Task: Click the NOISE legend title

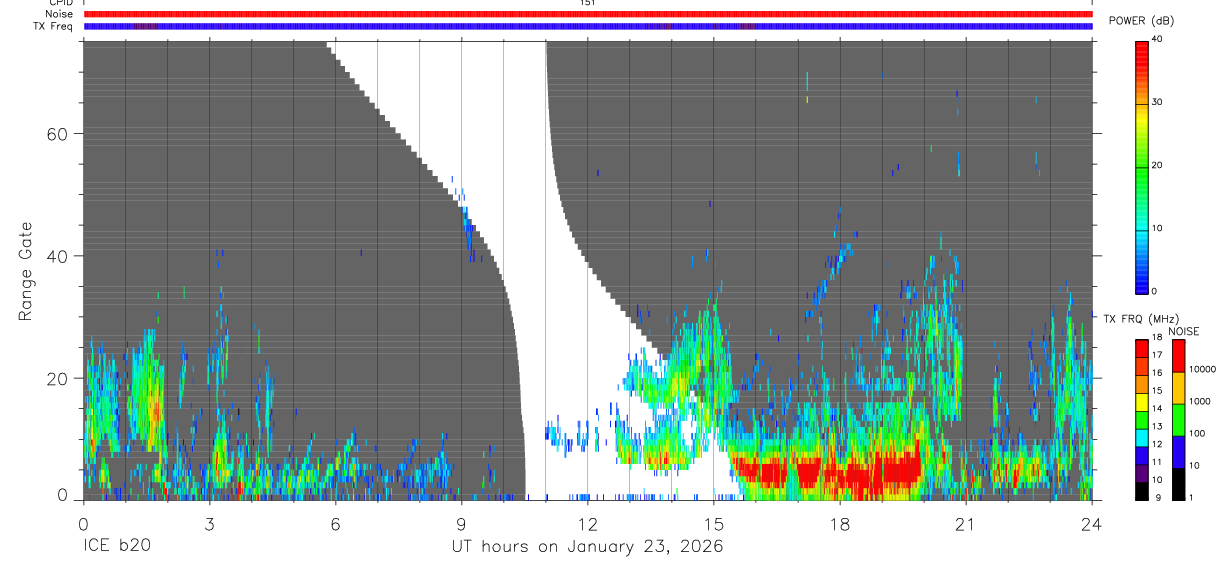Action: point(1183,331)
